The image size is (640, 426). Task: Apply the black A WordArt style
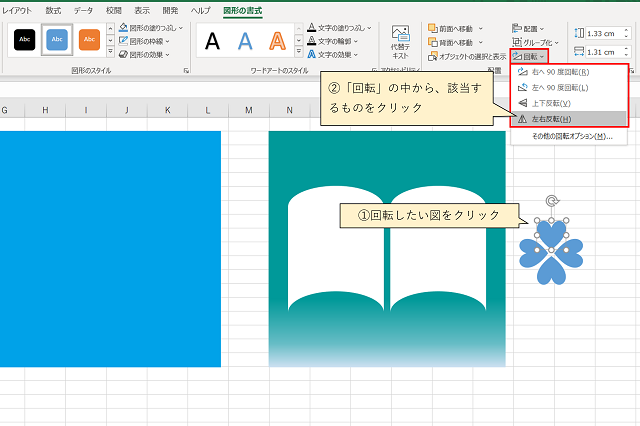click(212, 41)
